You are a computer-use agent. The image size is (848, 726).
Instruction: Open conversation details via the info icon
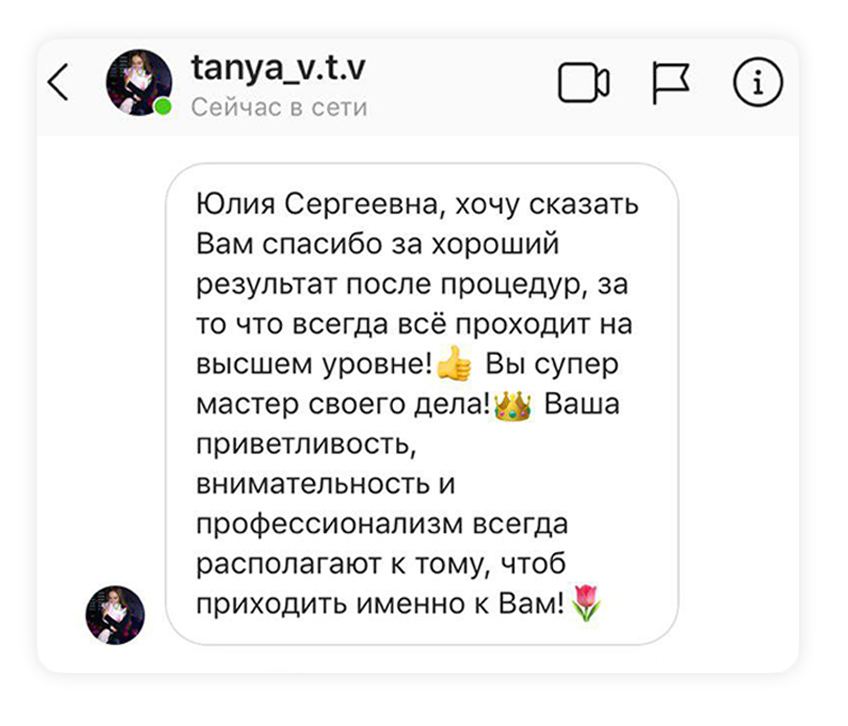click(x=758, y=82)
